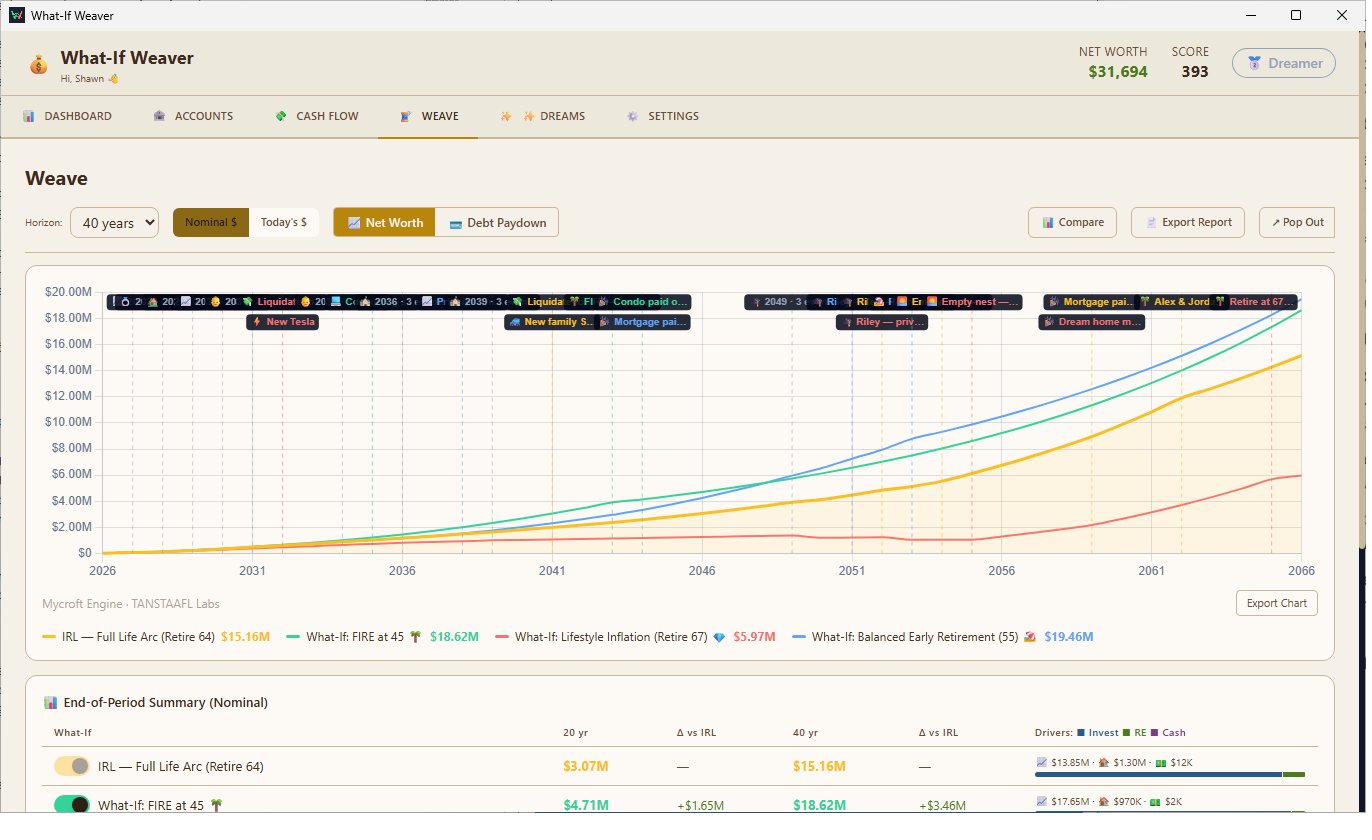This screenshot has width=1372, height=840.
Task: Click the gear icon beside Settings
Action: coord(632,116)
